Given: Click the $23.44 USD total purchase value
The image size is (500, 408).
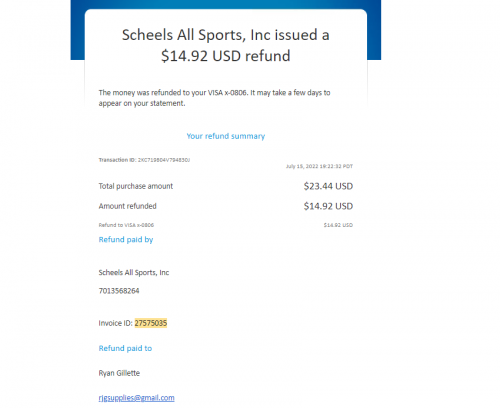Looking at the screenshot, I should (328, 186).
